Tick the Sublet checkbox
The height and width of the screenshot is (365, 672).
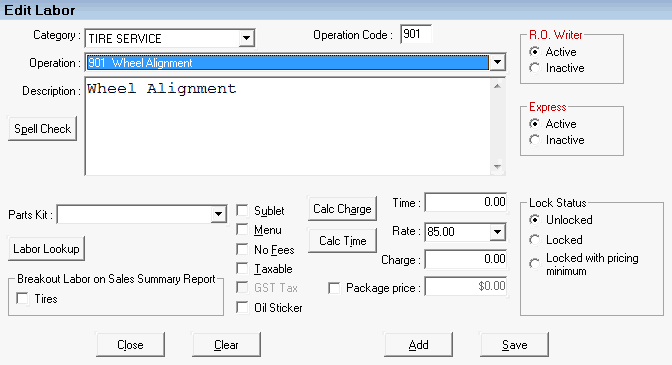click(x=242, y=210)
